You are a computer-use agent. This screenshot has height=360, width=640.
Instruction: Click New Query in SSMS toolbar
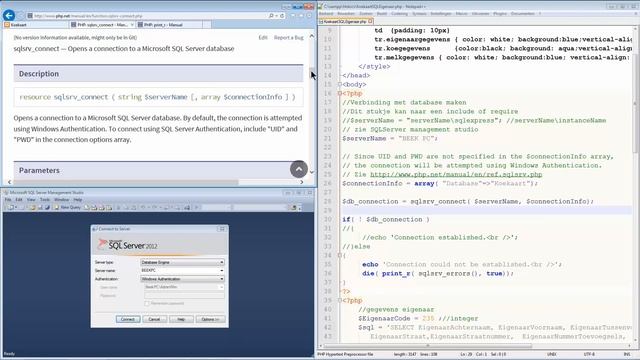tap(67, 207)
